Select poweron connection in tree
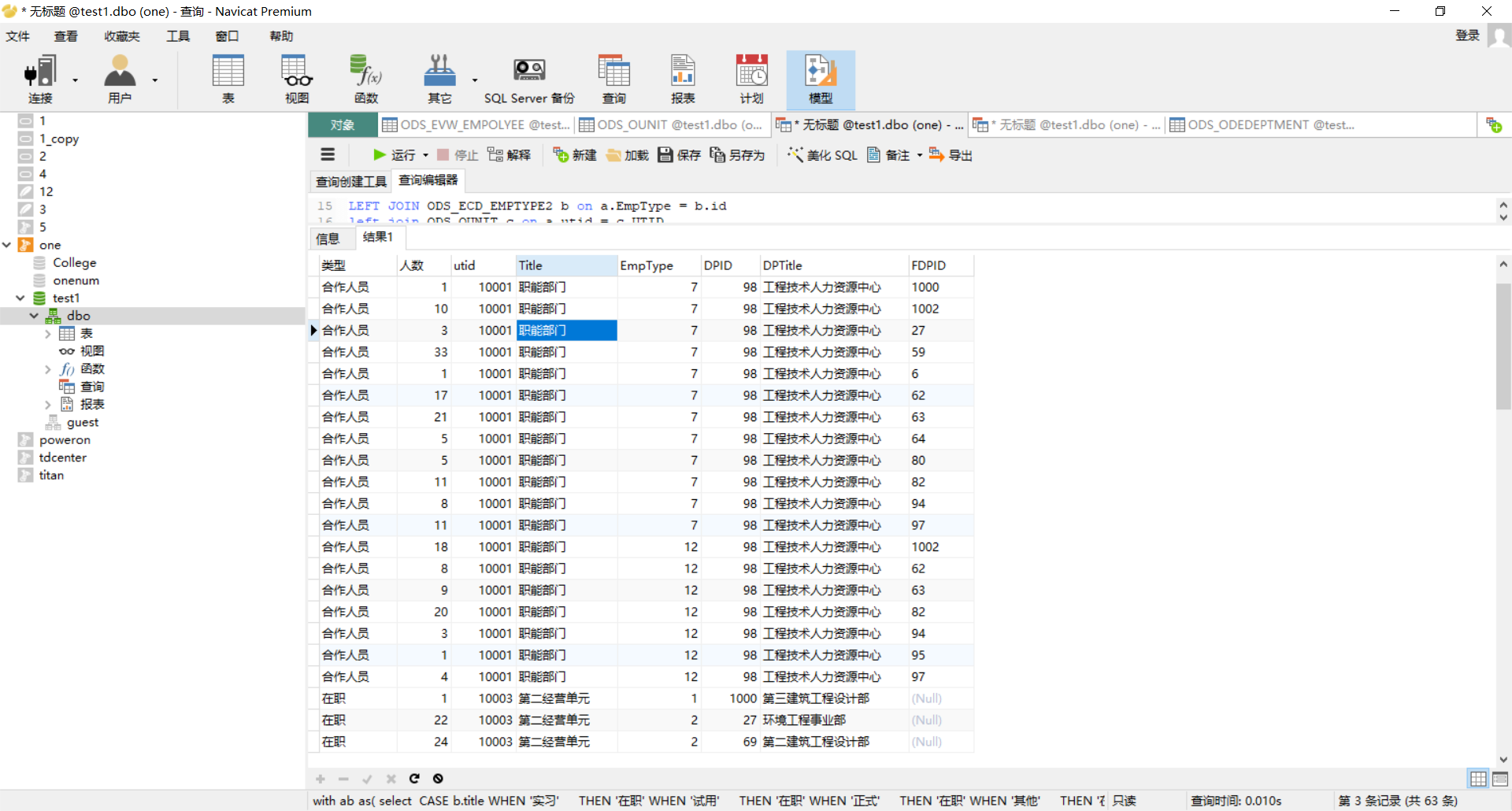 click(64, 439)
